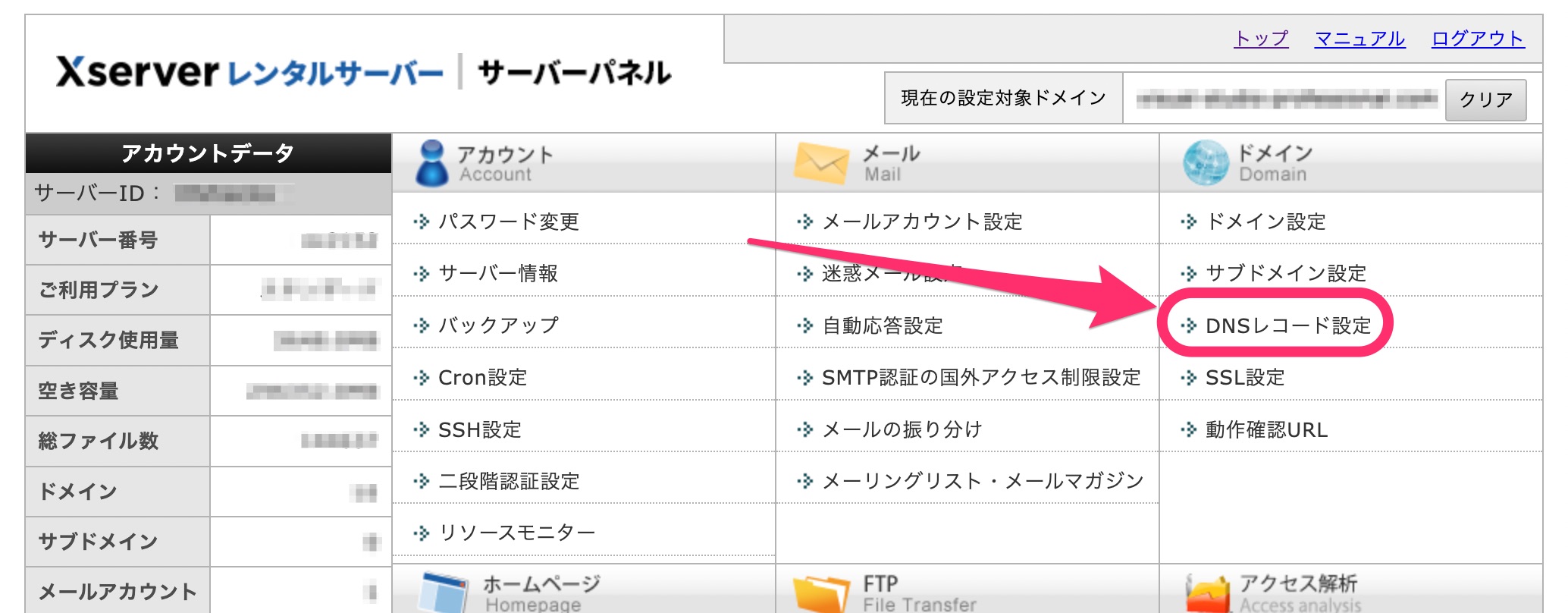Click the Domain globe icon
The height and width of the screenshot is (613, 1568).
coord(1206,163)
